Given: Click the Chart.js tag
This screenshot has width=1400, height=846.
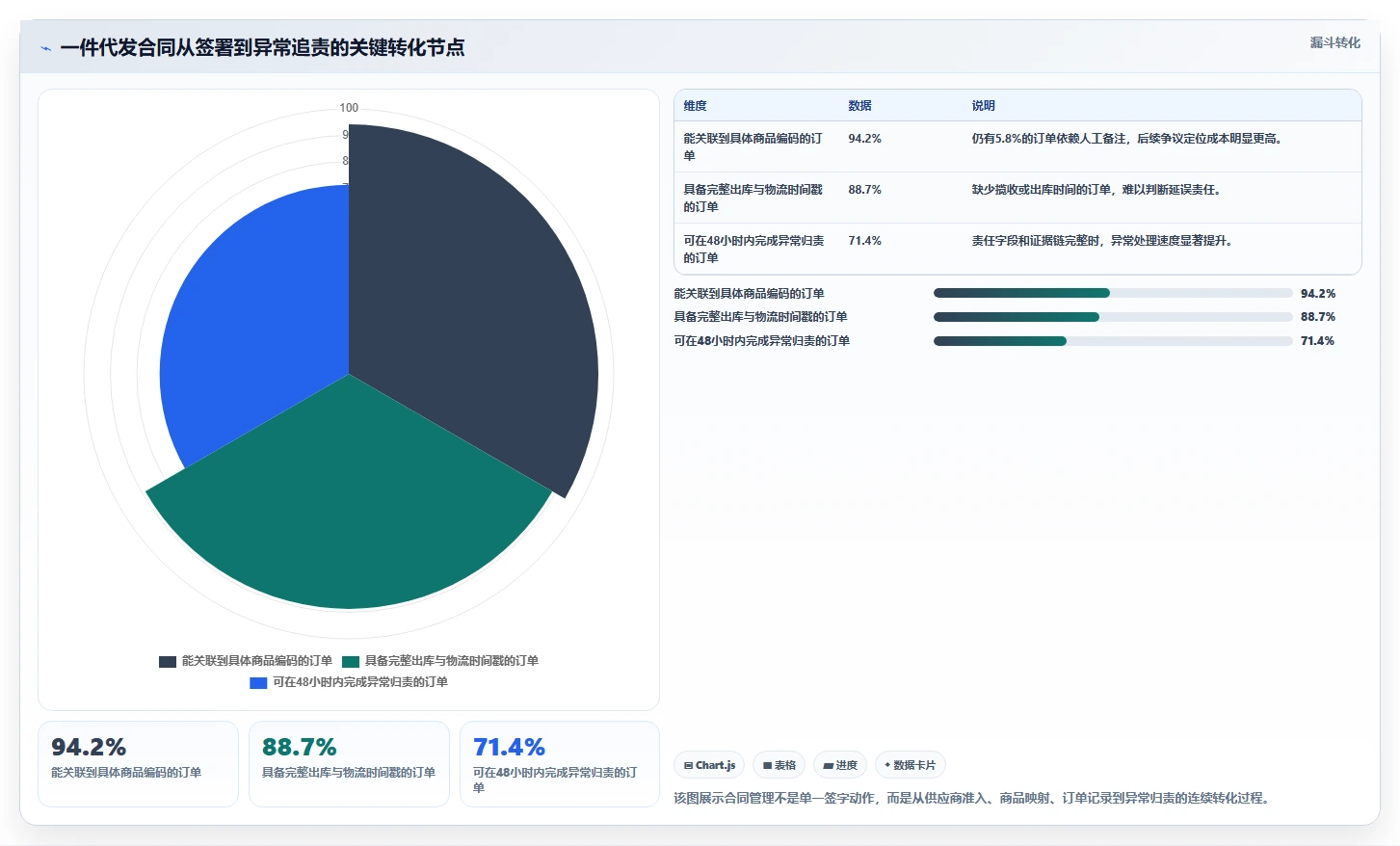Looking at the screenshot, I should (x=709, y=765).
